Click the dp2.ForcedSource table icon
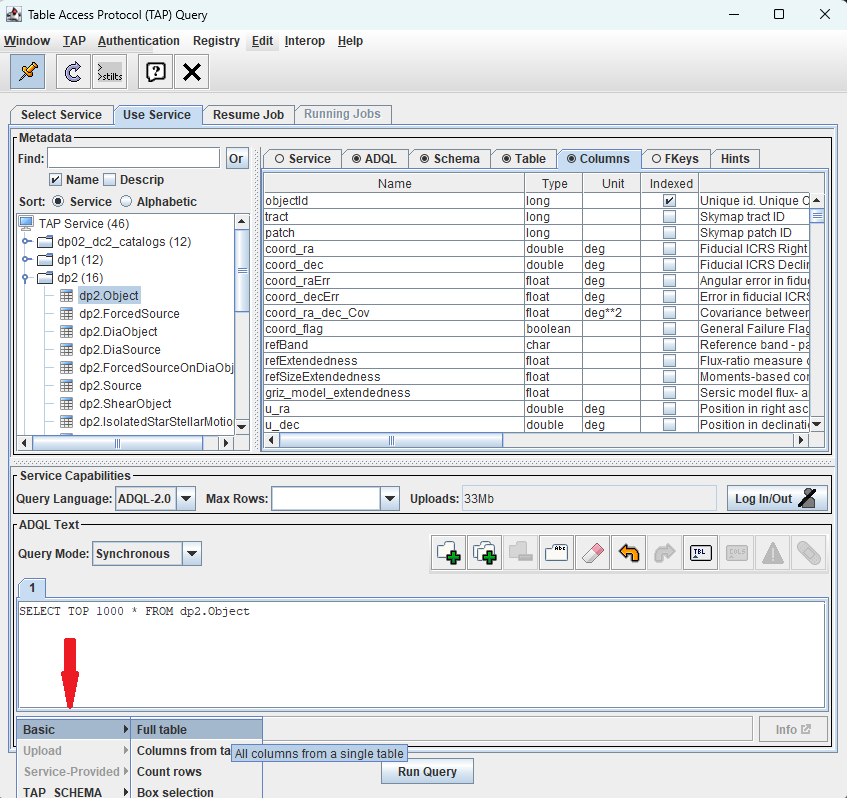 click(66, 313)
